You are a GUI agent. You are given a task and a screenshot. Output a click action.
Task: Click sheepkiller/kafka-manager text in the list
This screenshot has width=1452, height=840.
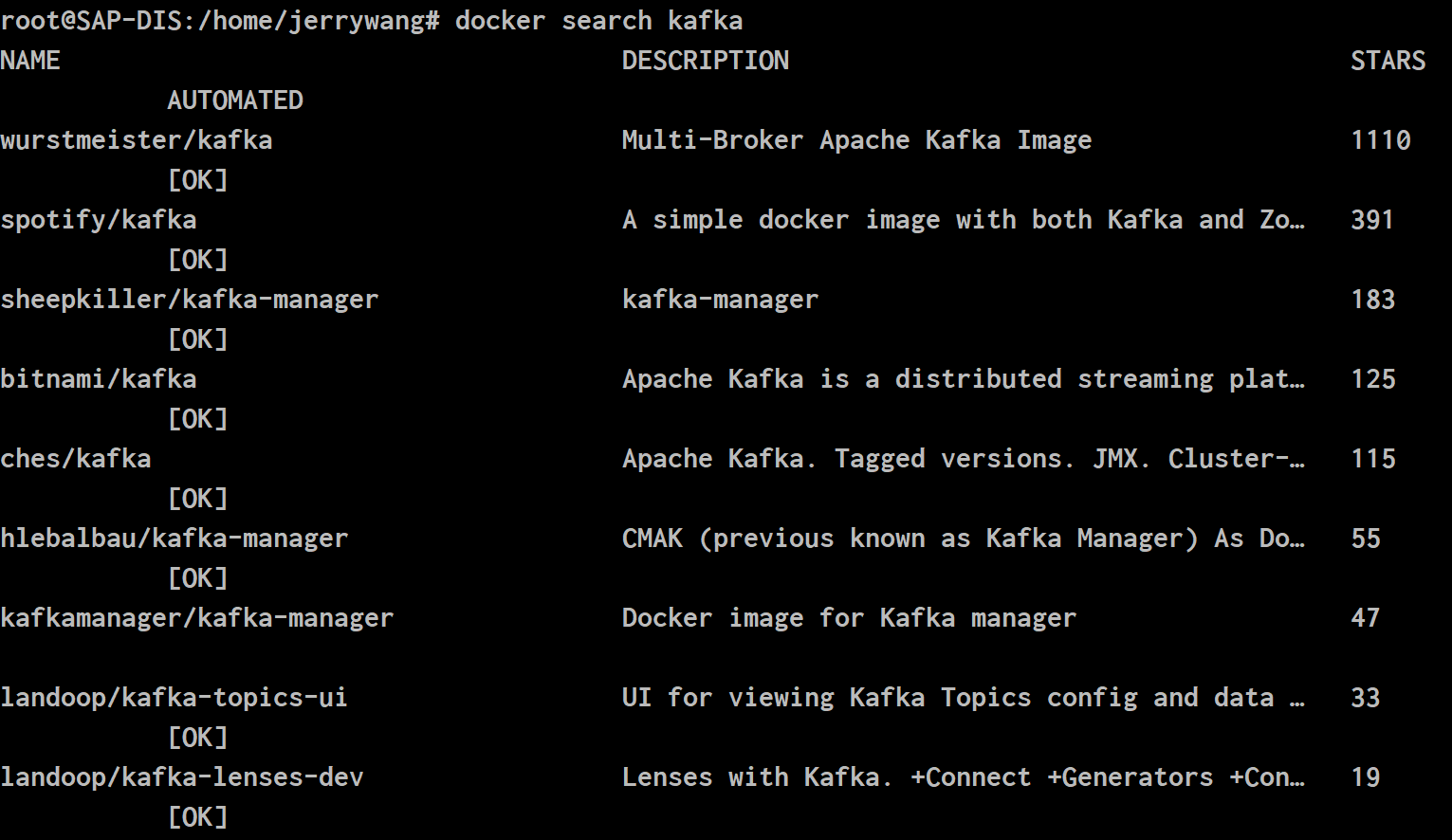point(190,300)
